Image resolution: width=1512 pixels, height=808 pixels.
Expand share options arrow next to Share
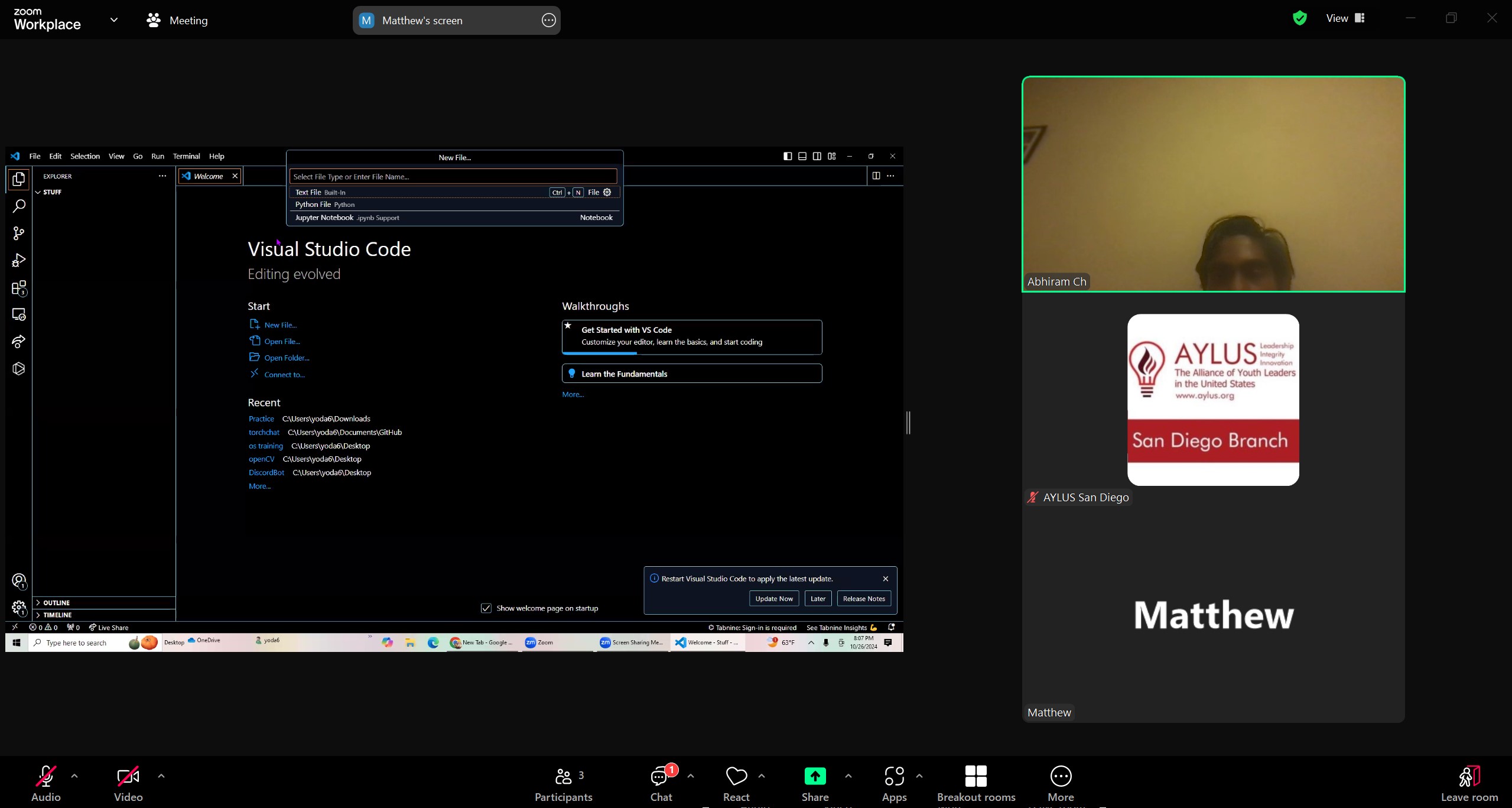pos(848,776)
